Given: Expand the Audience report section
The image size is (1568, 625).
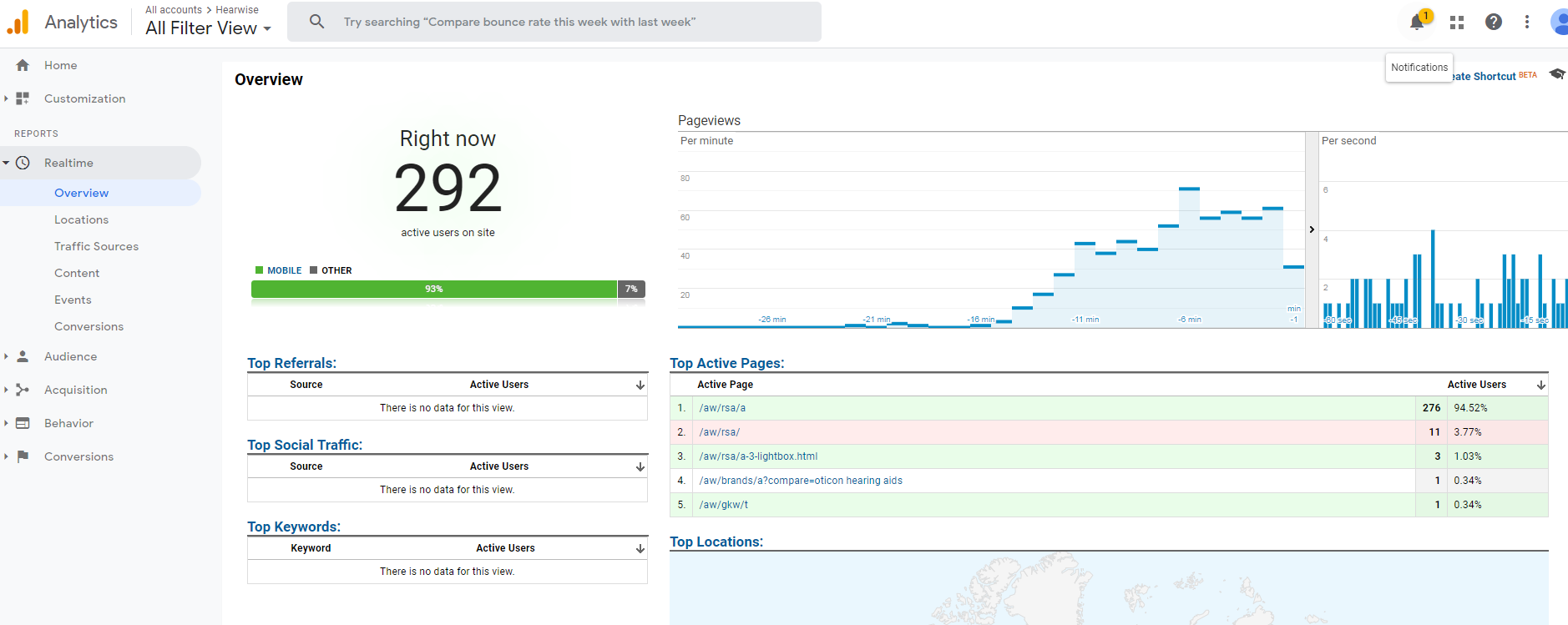Looking at the screenshot, I should click(70, 356).
